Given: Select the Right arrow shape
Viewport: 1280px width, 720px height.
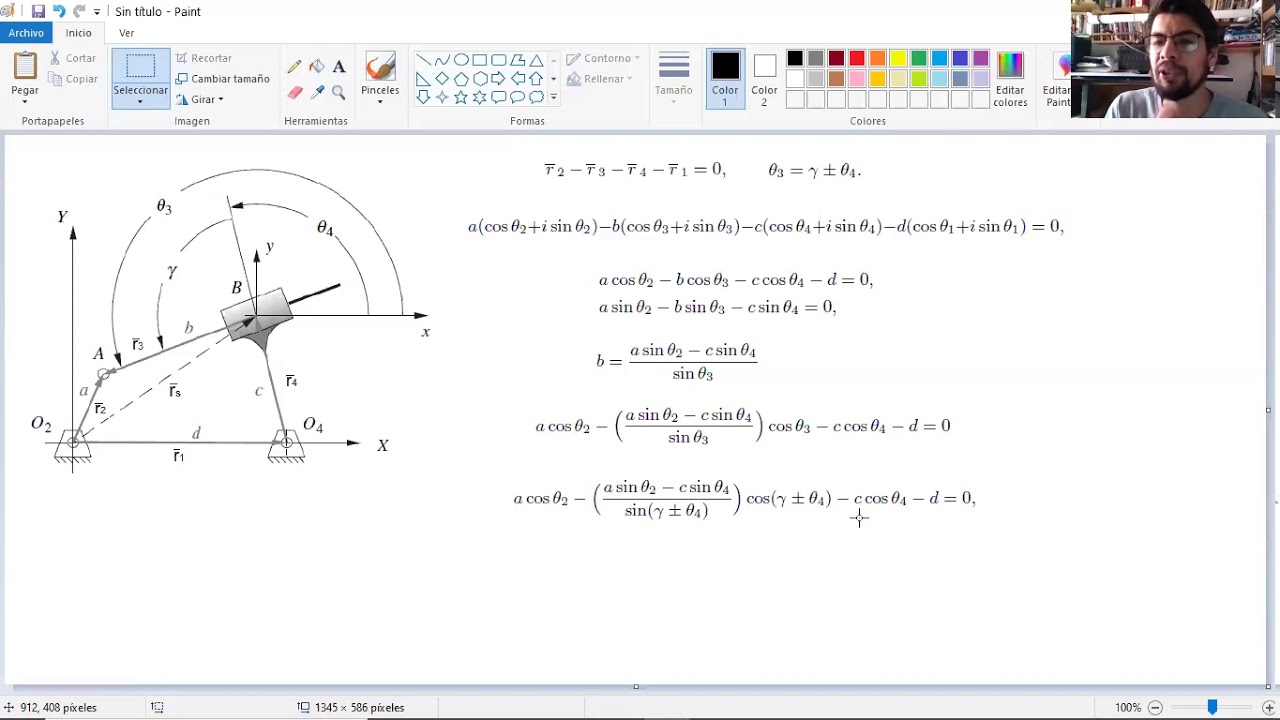Looking at the screenshot, I should [499, 79].
